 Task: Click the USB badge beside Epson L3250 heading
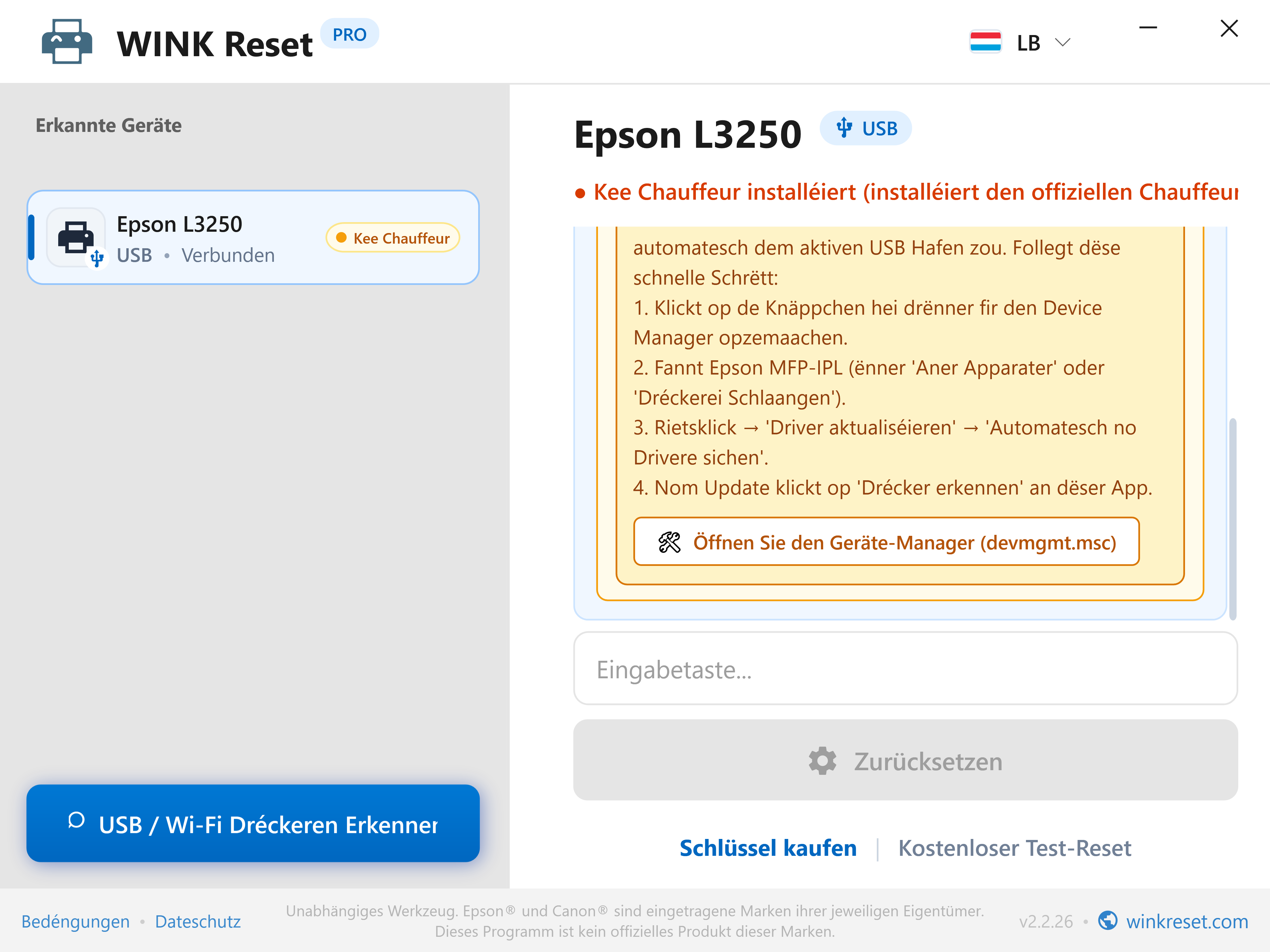(x=866, y=129)
